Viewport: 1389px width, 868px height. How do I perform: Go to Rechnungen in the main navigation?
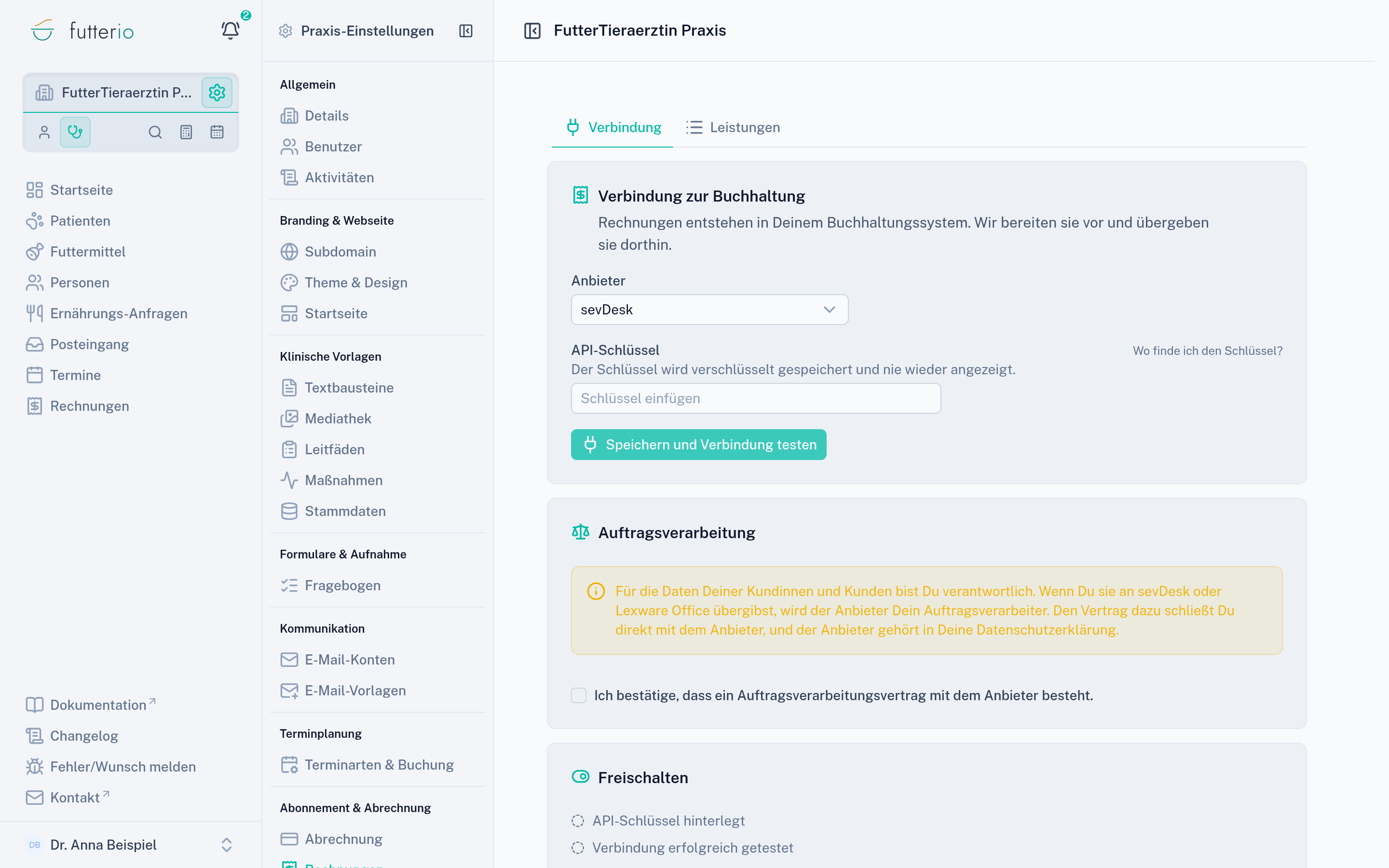pos(89,406)
